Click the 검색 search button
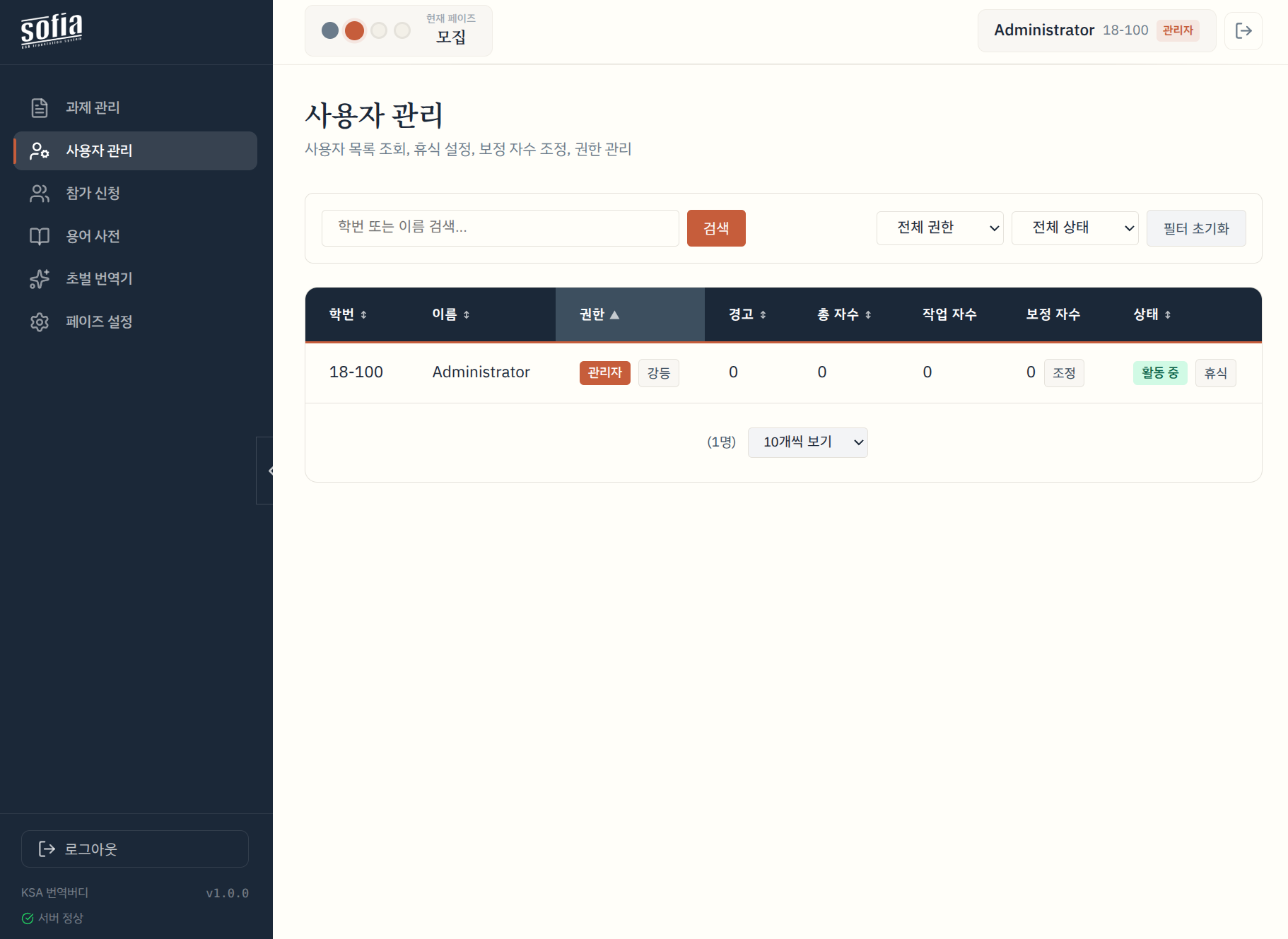1288x939 pixels. click(715, 228)
